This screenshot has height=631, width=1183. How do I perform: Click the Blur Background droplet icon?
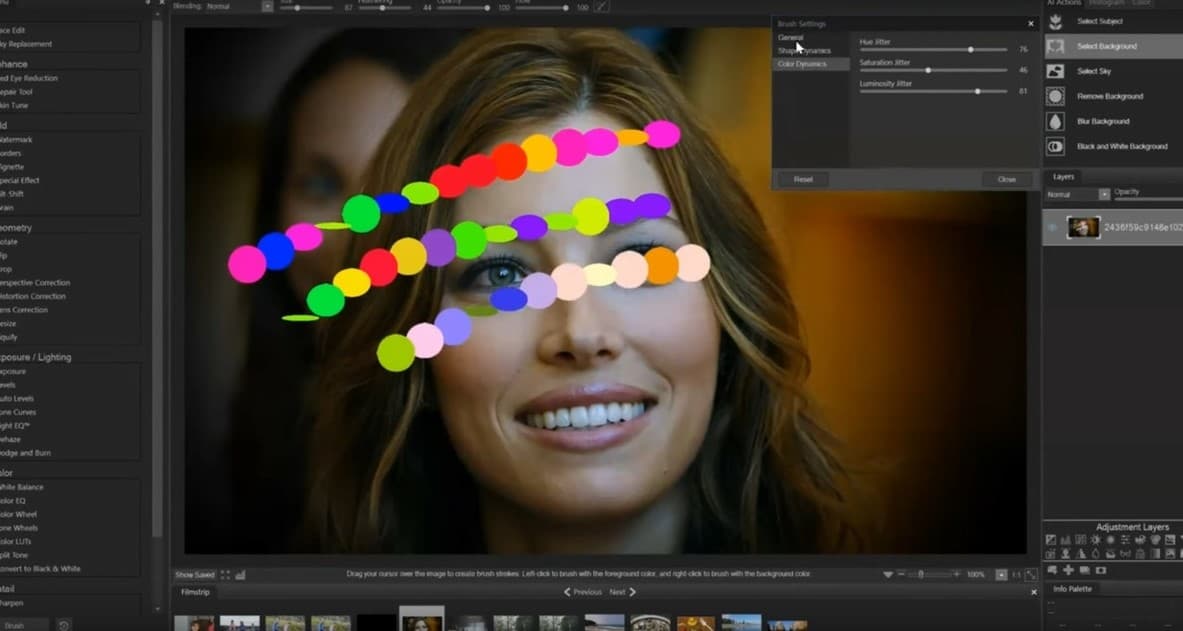pos(1055,121)
